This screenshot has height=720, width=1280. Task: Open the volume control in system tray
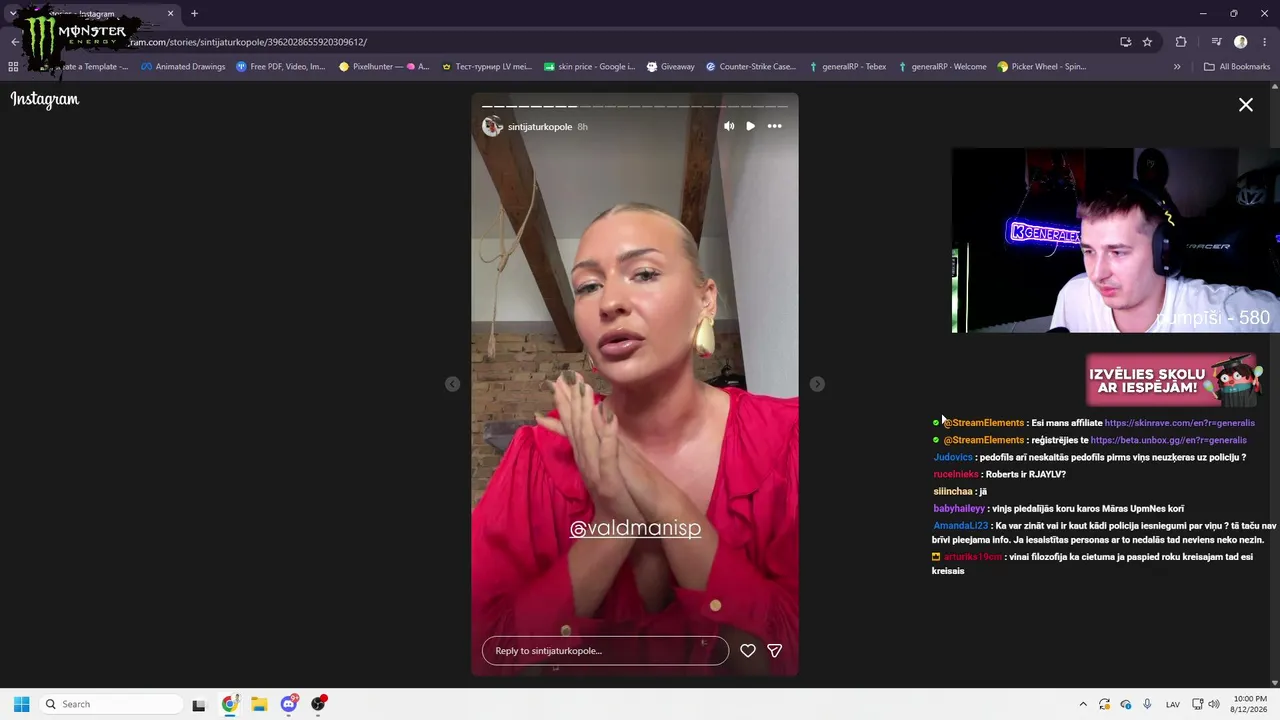(x=1214, y=704)
